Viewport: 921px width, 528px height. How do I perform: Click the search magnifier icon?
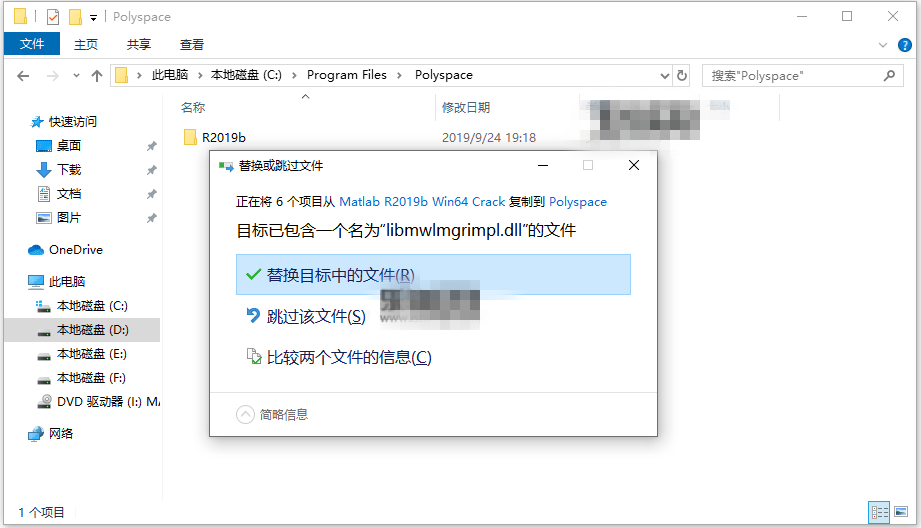click(x=889, y=75)
